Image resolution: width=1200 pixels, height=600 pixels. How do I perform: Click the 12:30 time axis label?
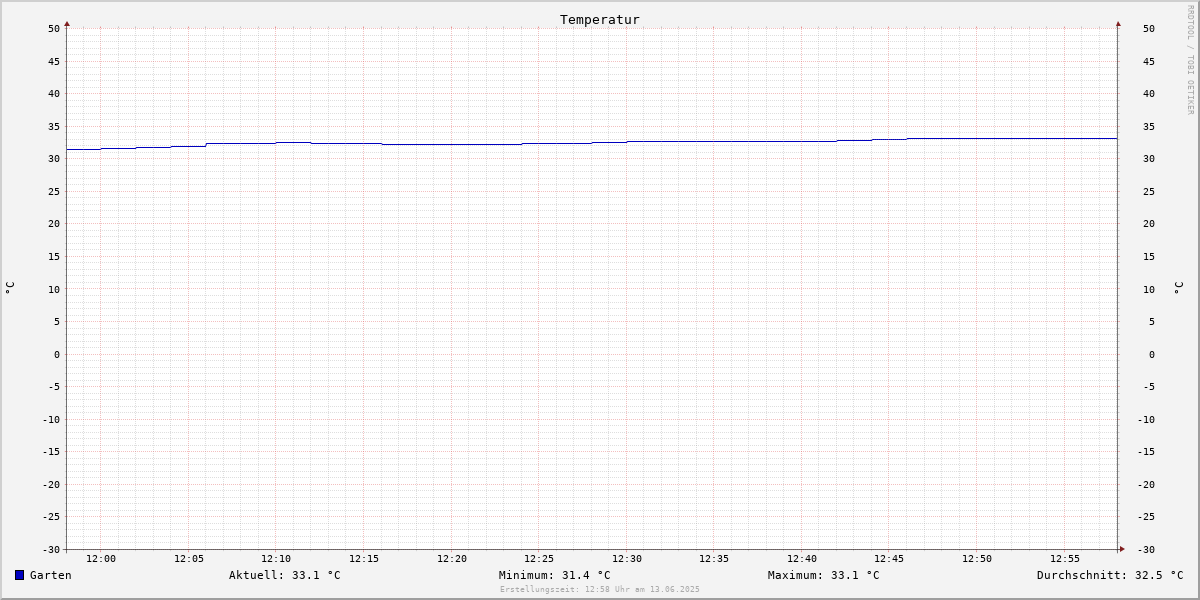click(x=627, y=559)
